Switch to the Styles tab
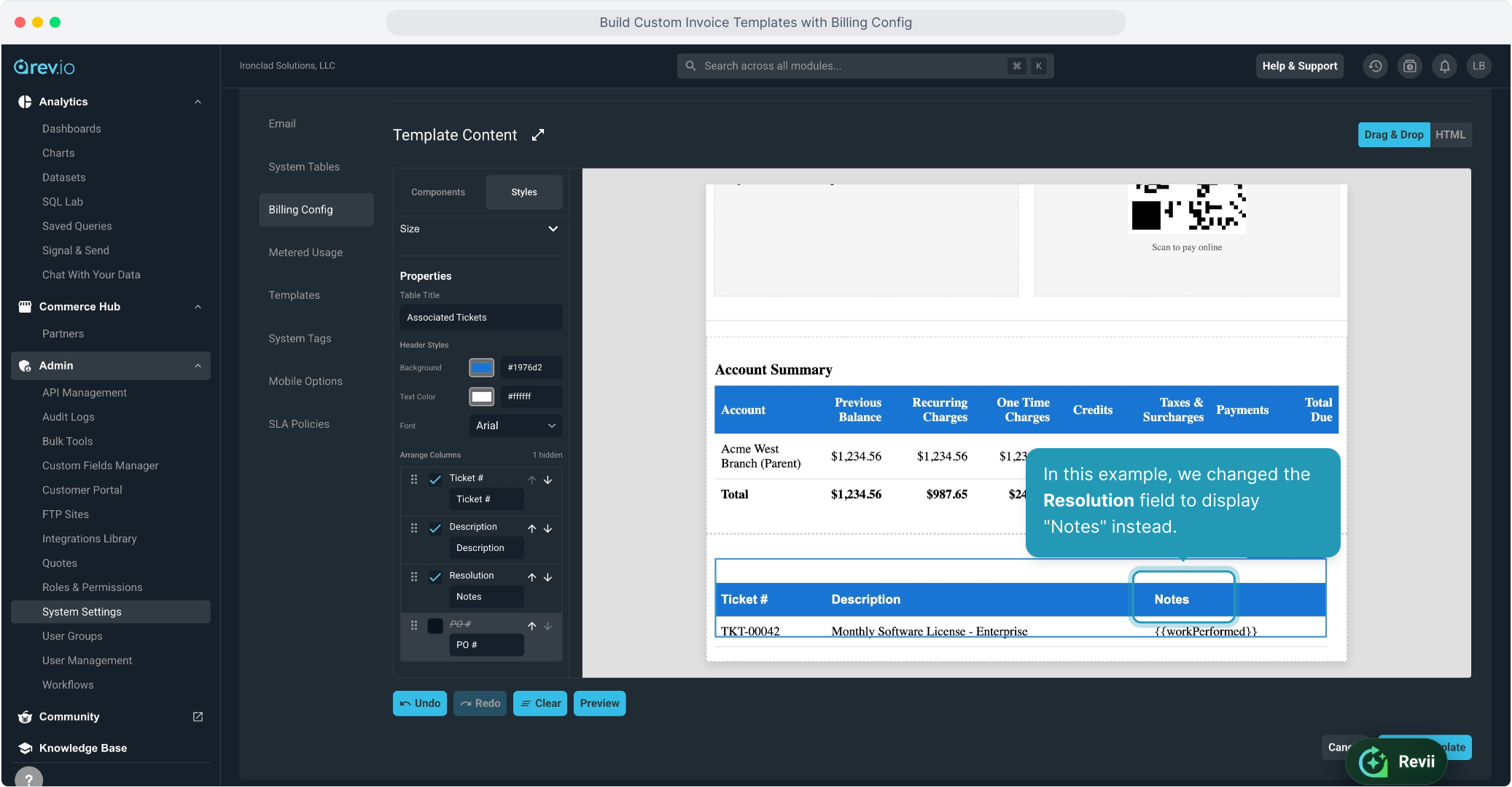Viewport: 1512px width, 787px height. [x=524, y=192]
